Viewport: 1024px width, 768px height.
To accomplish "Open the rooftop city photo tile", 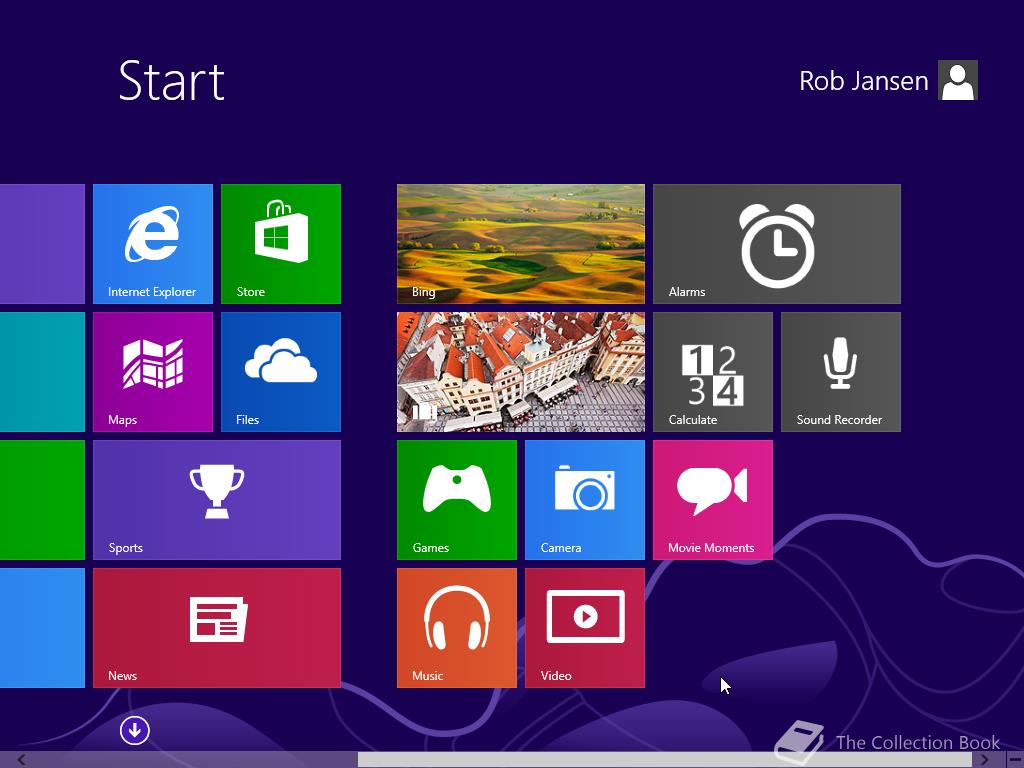I will [x=520, y=372].
